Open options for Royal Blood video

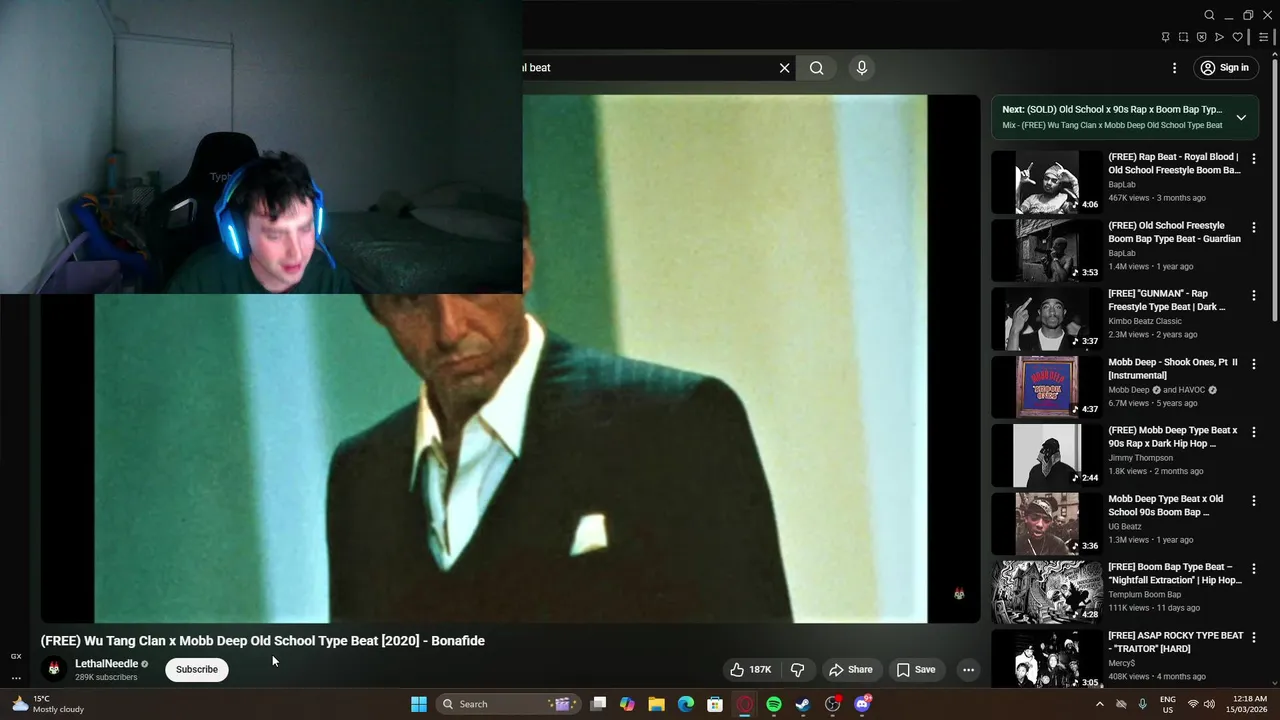pyautogui.click(x=1254, y=159)
